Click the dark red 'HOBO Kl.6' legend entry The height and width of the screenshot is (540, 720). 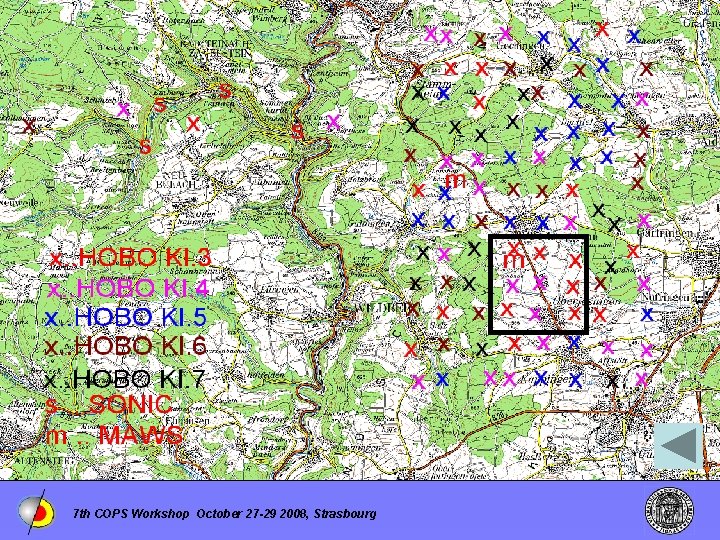[126, 345]
